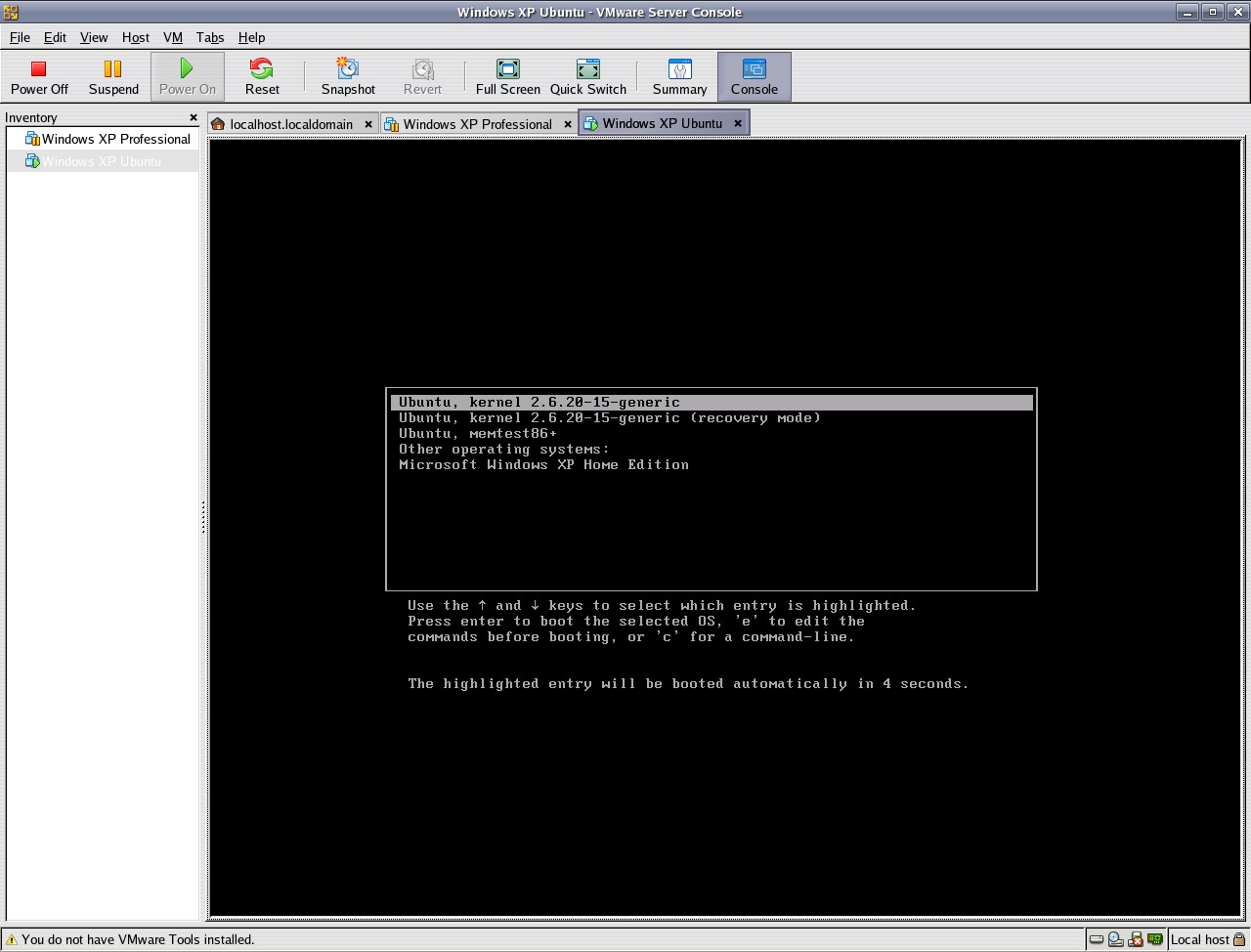
Task: Click the hard disk status icon
Action: (1097, 940)
